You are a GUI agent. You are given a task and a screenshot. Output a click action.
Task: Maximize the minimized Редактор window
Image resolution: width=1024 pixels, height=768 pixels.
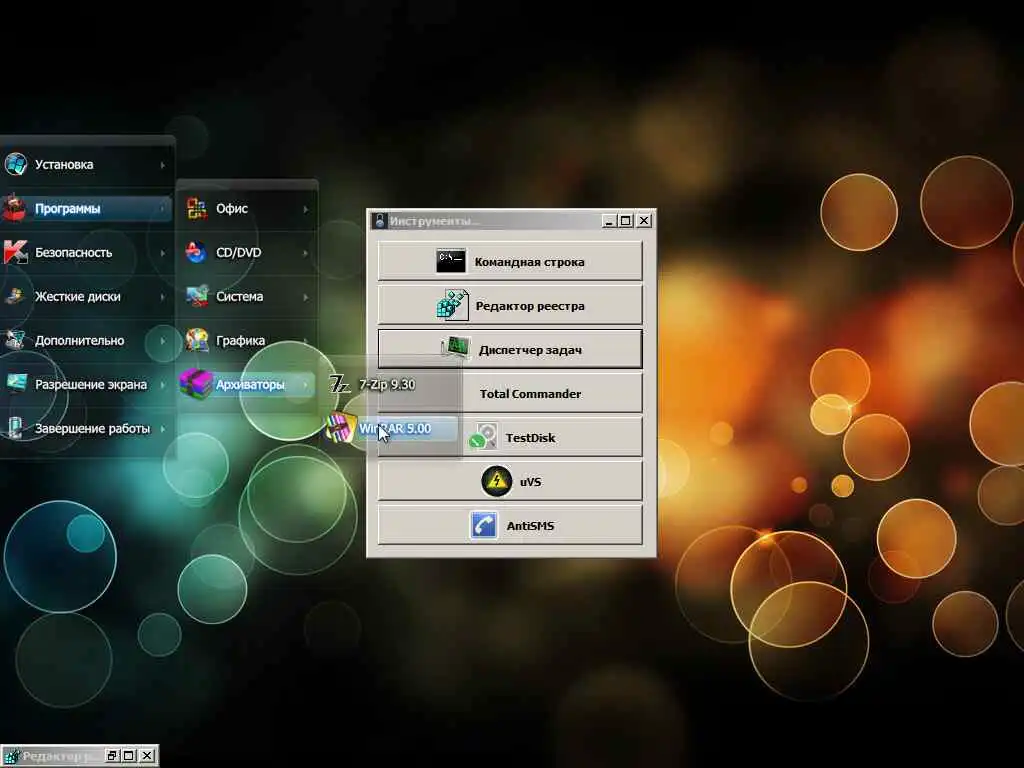click(129, 756)
